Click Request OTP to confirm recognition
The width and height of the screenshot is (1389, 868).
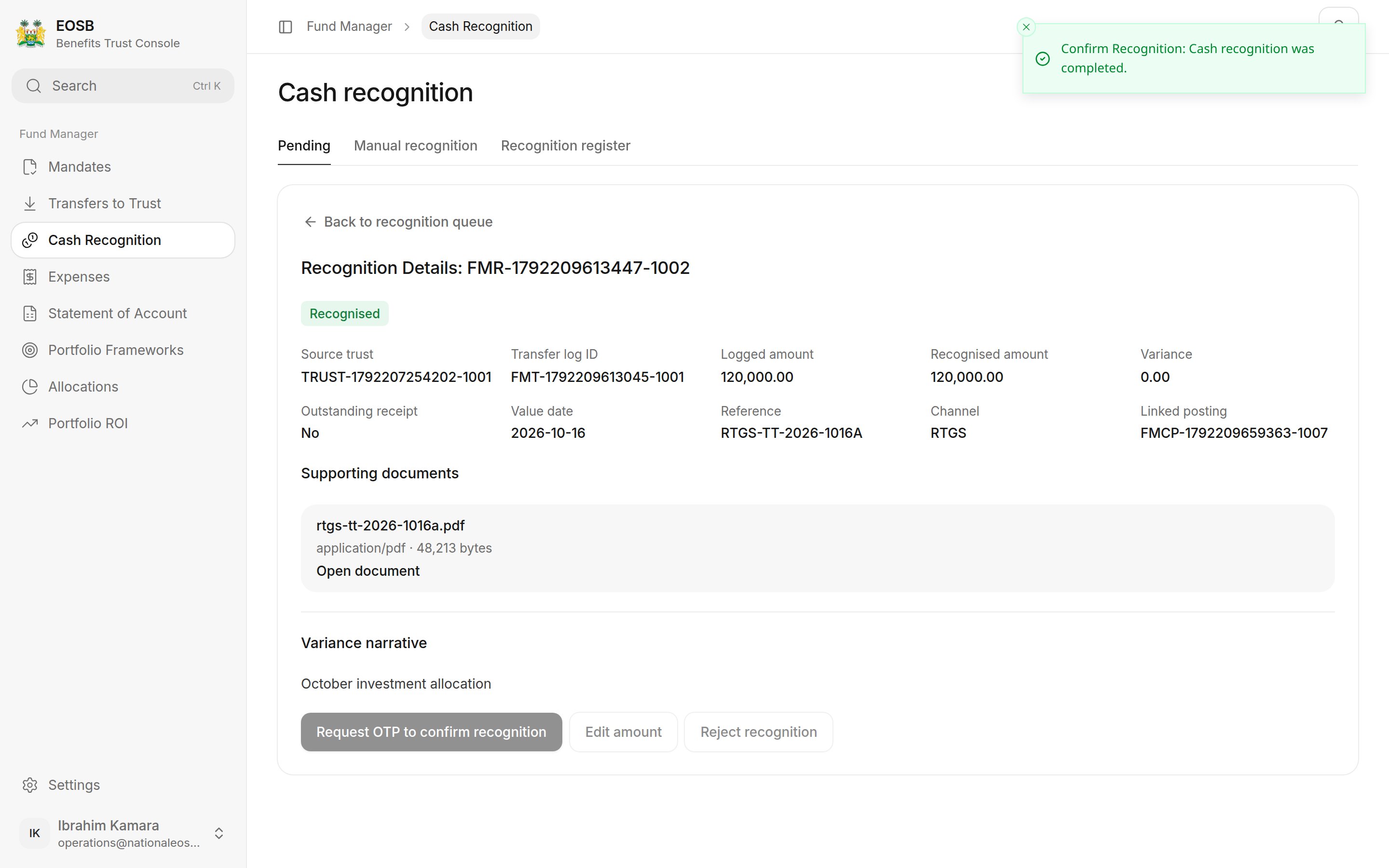tap(431, 732)
